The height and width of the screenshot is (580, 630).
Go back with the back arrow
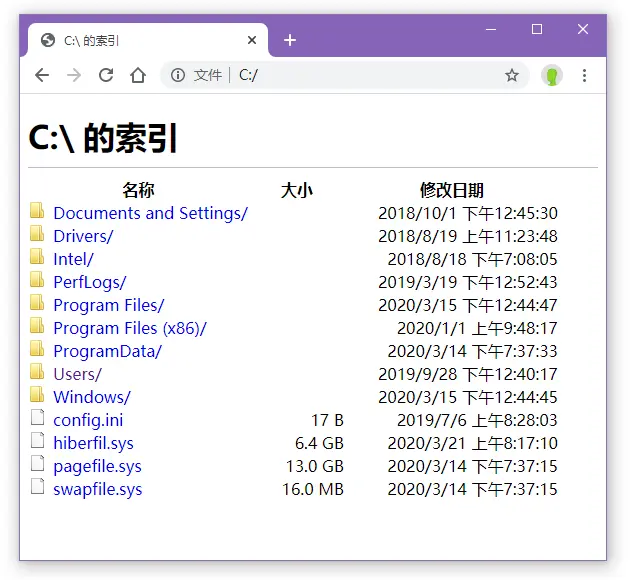click(42, 75)
